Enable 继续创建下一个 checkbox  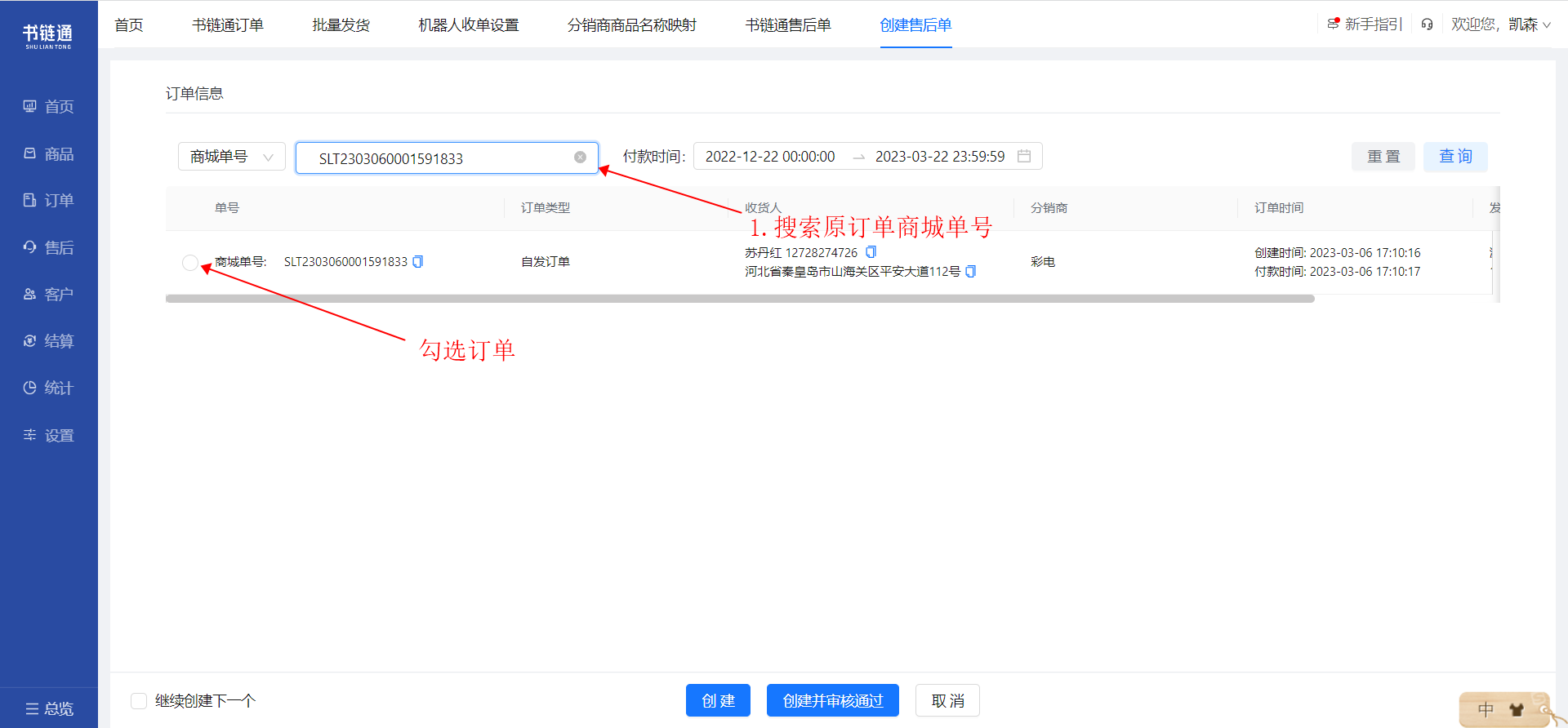pyautogui.click(x=139, y=701)
